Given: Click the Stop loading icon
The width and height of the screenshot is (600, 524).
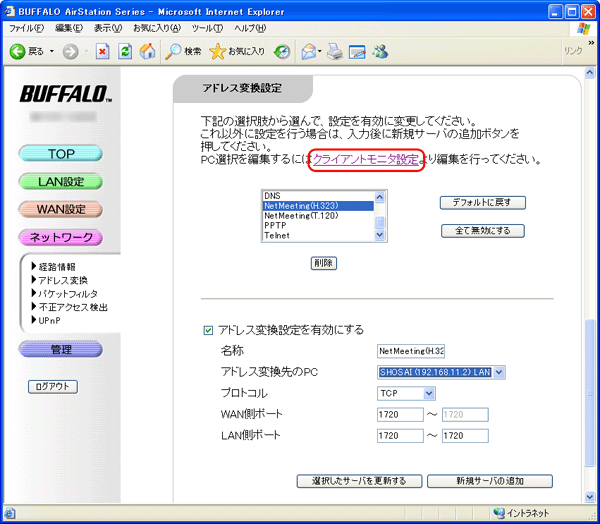Looking at the screenshot, I should (x=102, y=51).
